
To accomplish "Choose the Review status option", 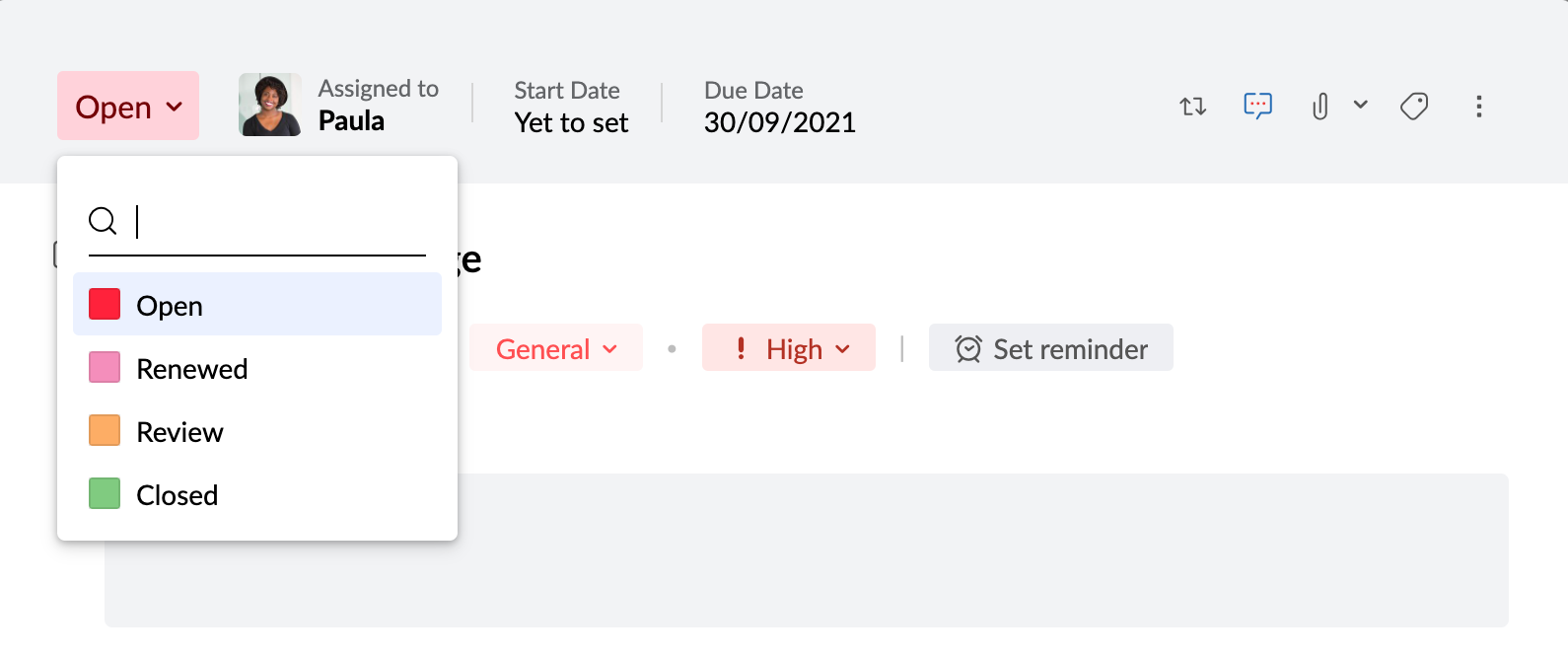I will [179, 431].
